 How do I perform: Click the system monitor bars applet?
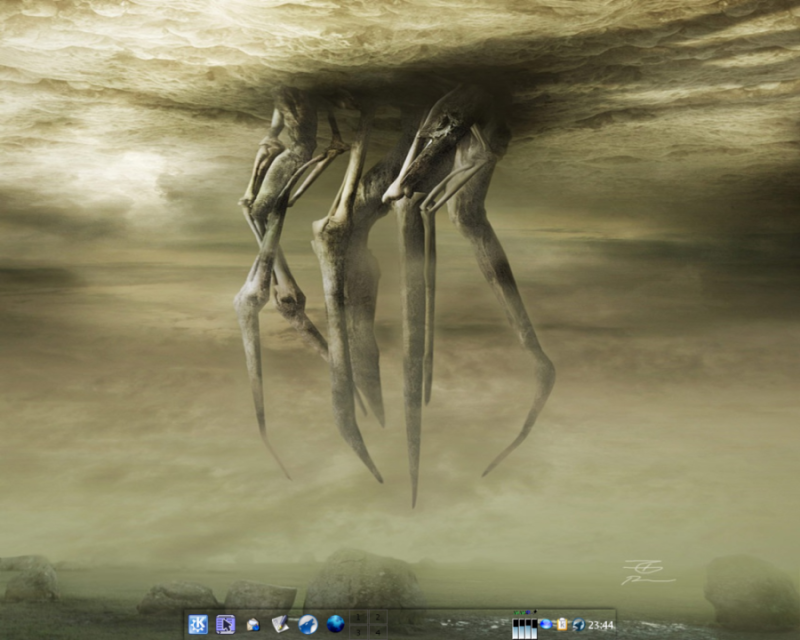pos(524,628)
